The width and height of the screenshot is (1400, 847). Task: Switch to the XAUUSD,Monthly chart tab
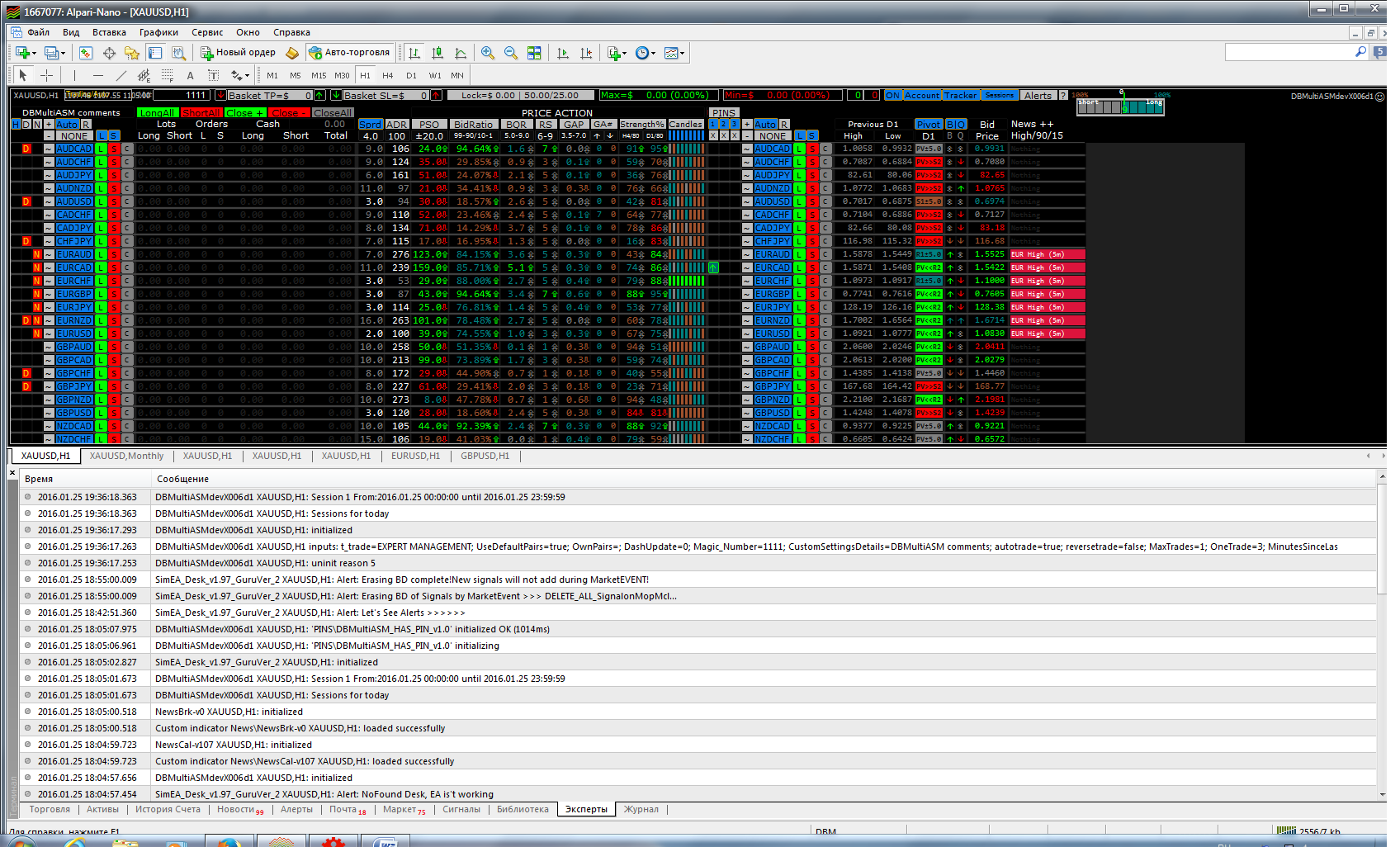coord(126,456)
